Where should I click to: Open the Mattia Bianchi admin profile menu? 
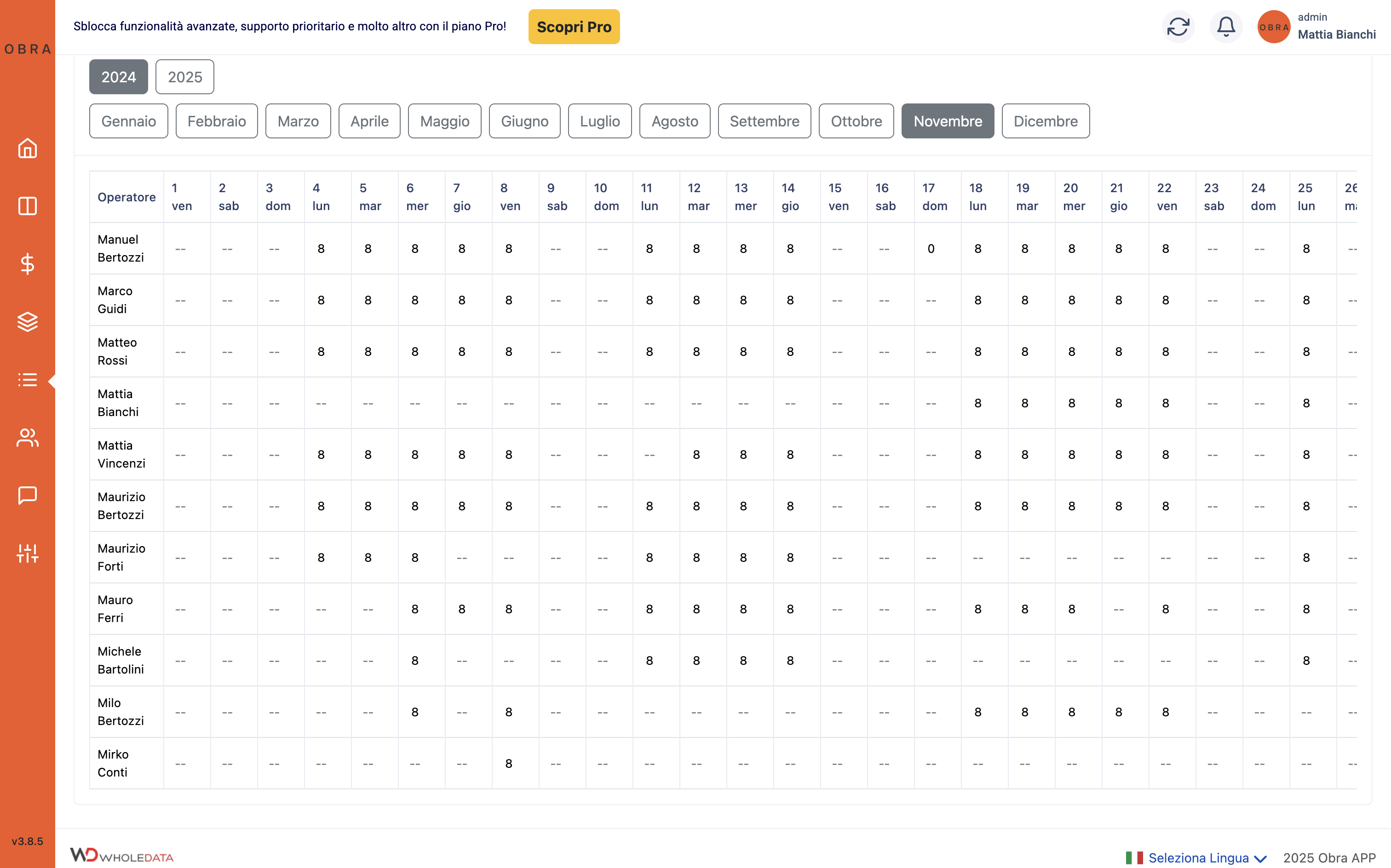point(1316,26)
